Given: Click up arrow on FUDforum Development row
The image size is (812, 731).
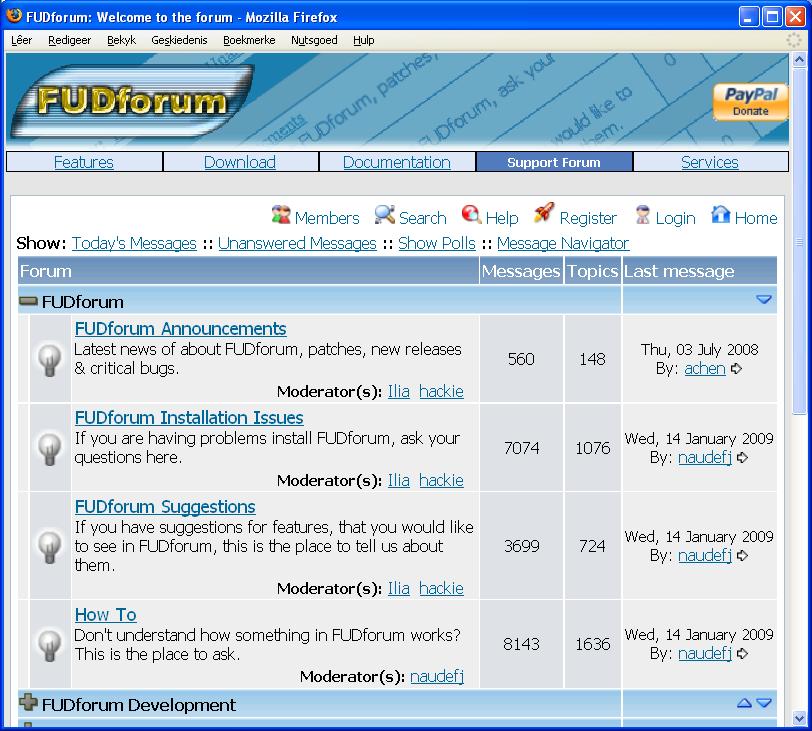Looking at the screenshot, I should [744, 704].
